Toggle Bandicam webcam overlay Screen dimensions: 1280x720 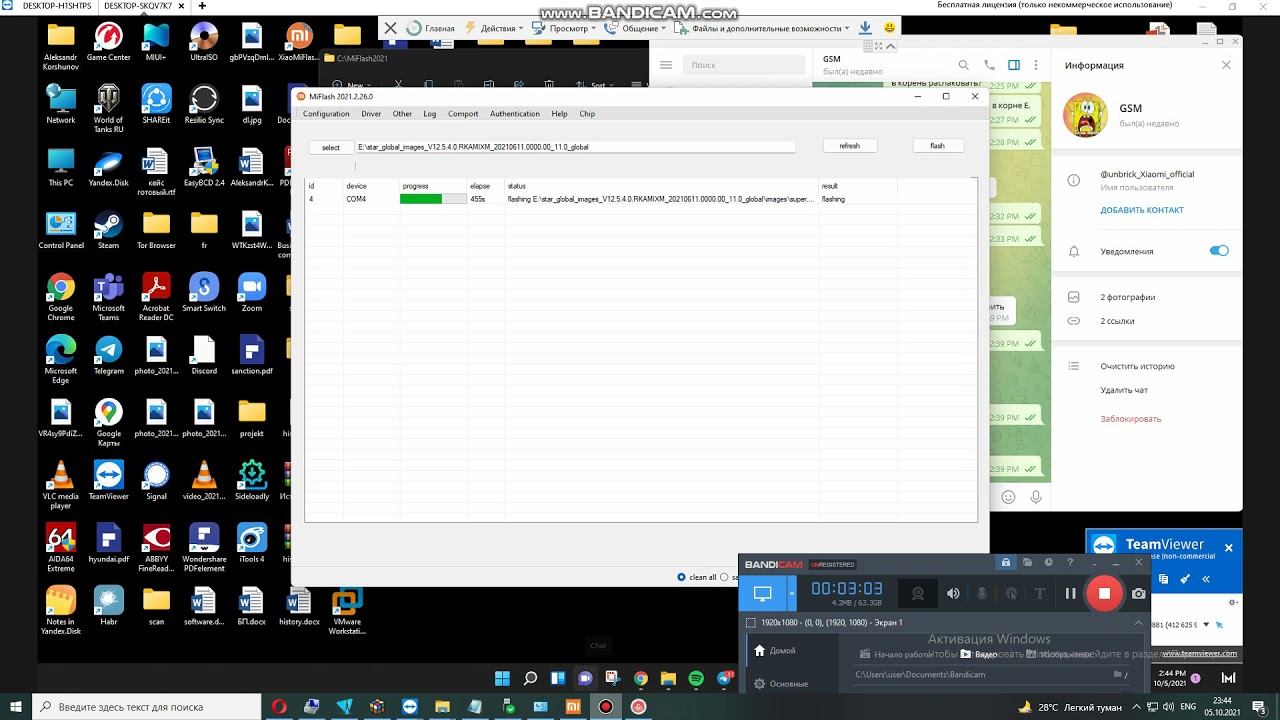click(x=917, y=593)
